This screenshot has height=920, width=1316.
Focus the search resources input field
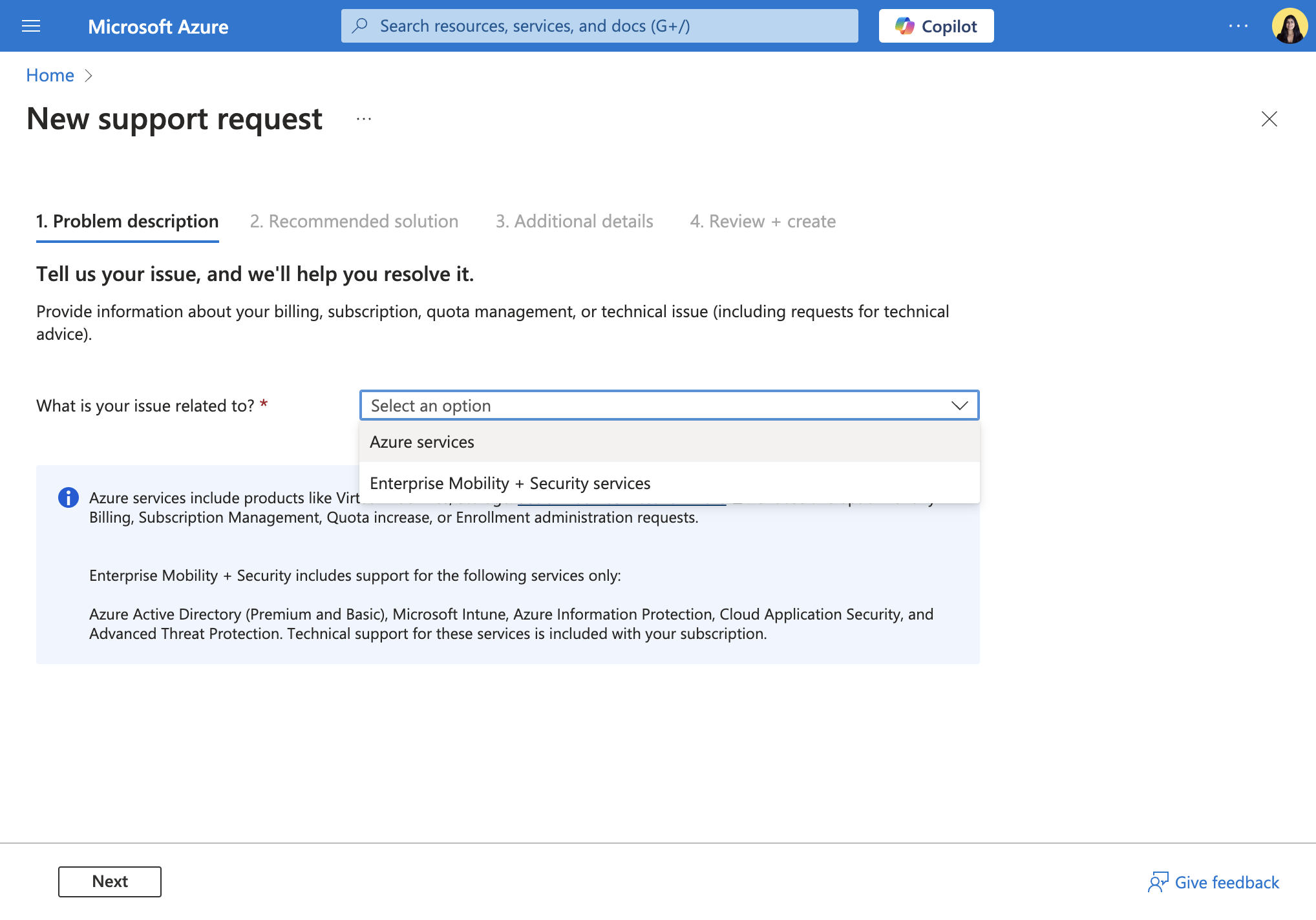[599, 26]
